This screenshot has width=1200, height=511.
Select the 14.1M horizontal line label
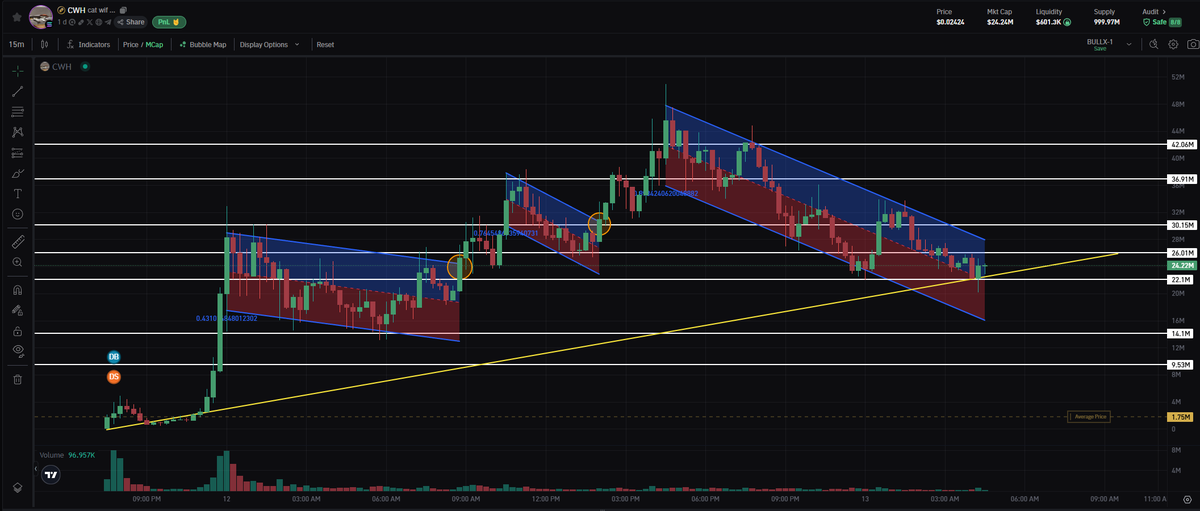1180,333
